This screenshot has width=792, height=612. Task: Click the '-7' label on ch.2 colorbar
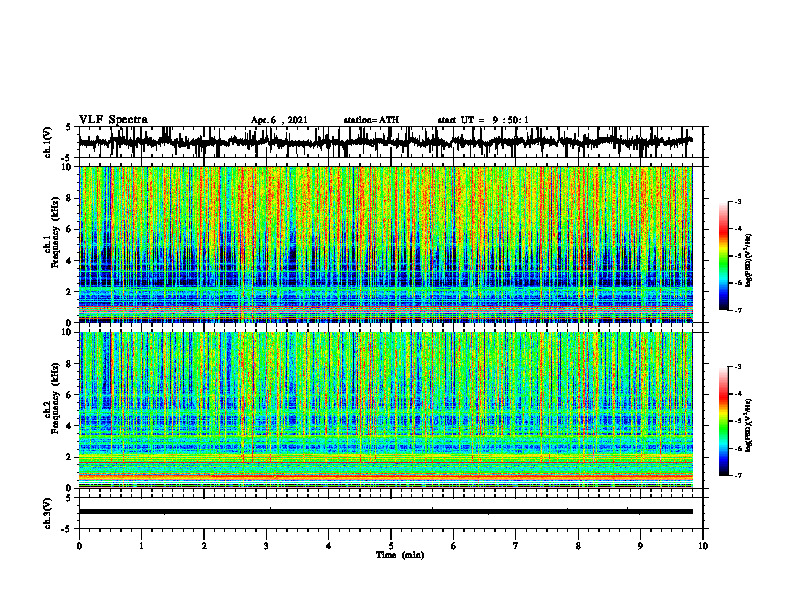pyautogui.click(x=738, y=476)
